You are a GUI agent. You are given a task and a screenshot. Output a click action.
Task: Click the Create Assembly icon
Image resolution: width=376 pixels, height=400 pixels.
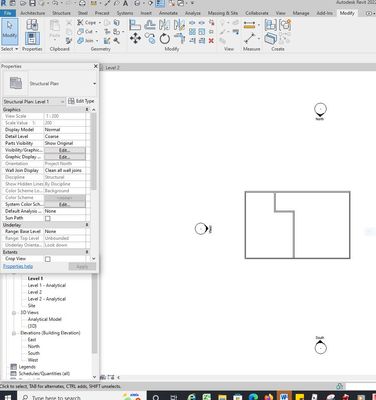point(270,25)
